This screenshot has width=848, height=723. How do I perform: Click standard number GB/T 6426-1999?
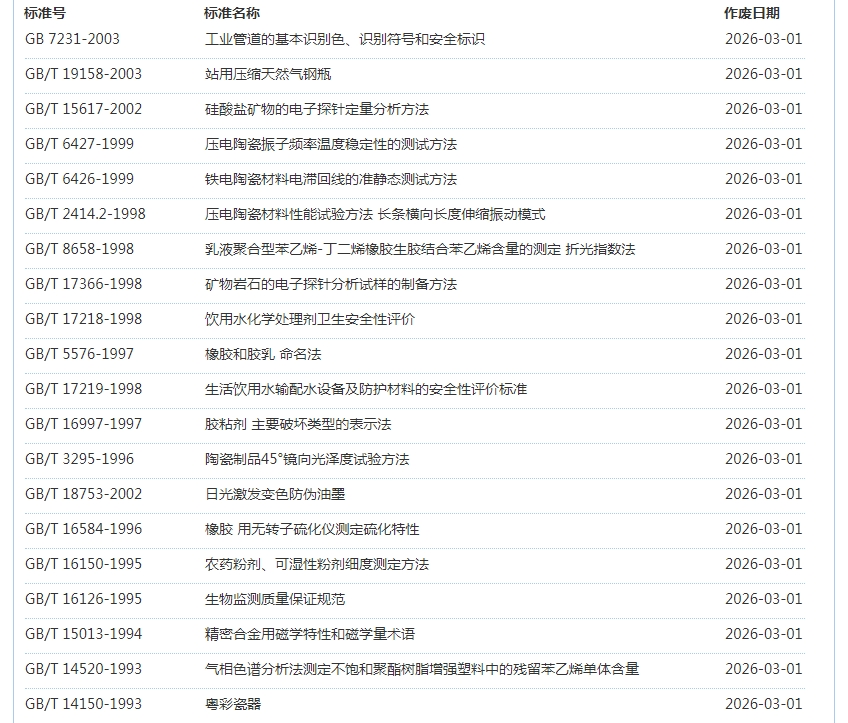[79, 179]
